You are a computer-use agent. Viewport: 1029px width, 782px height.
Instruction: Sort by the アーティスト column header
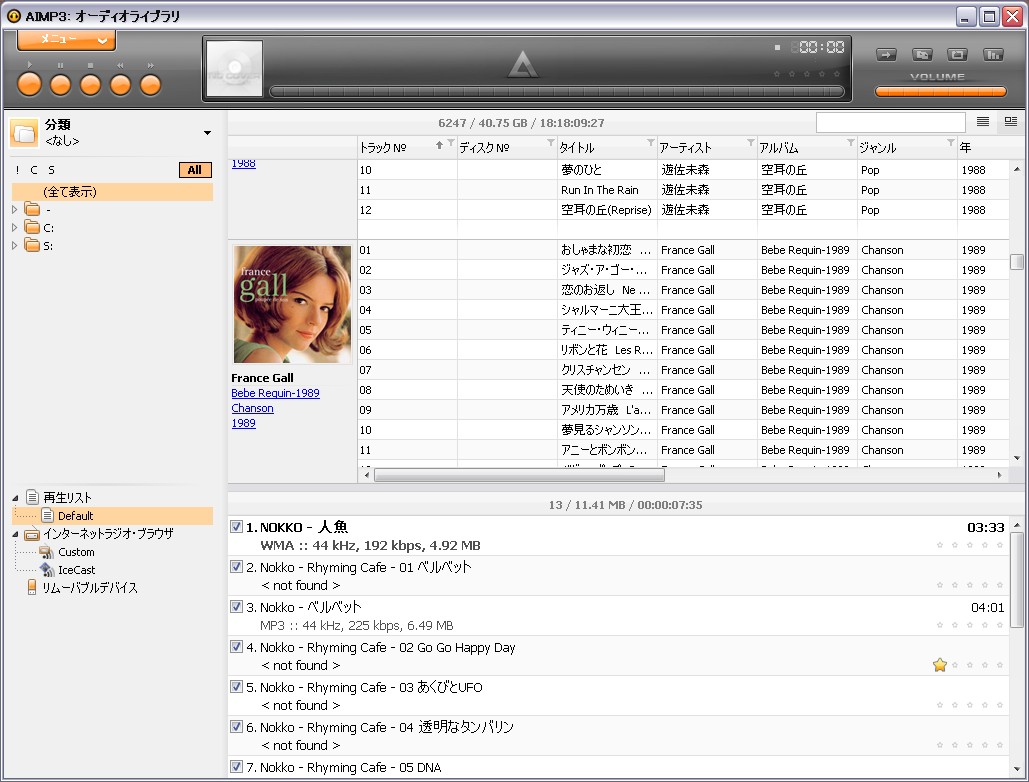click(x=707, y=148)
